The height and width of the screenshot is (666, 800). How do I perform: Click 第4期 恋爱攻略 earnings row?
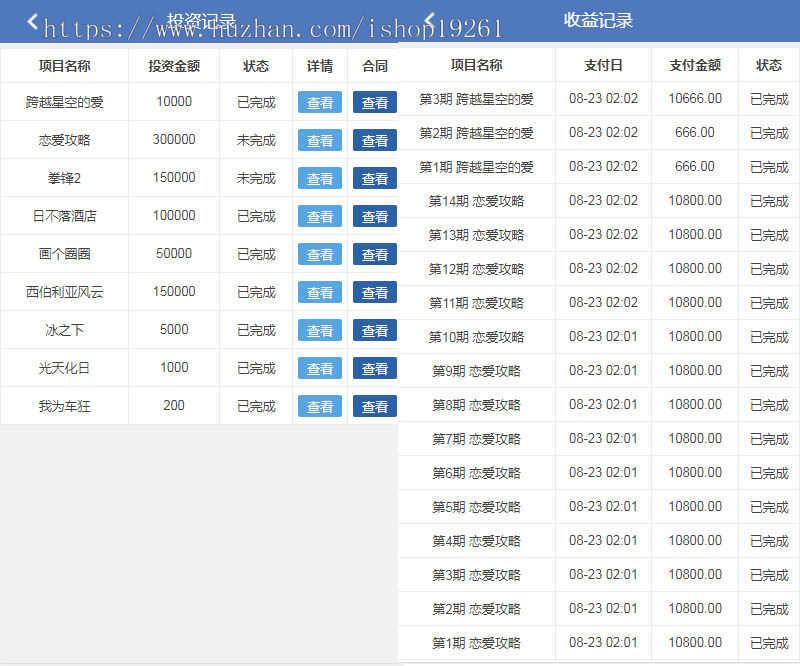pyautogui.click(x=598, y=540)
